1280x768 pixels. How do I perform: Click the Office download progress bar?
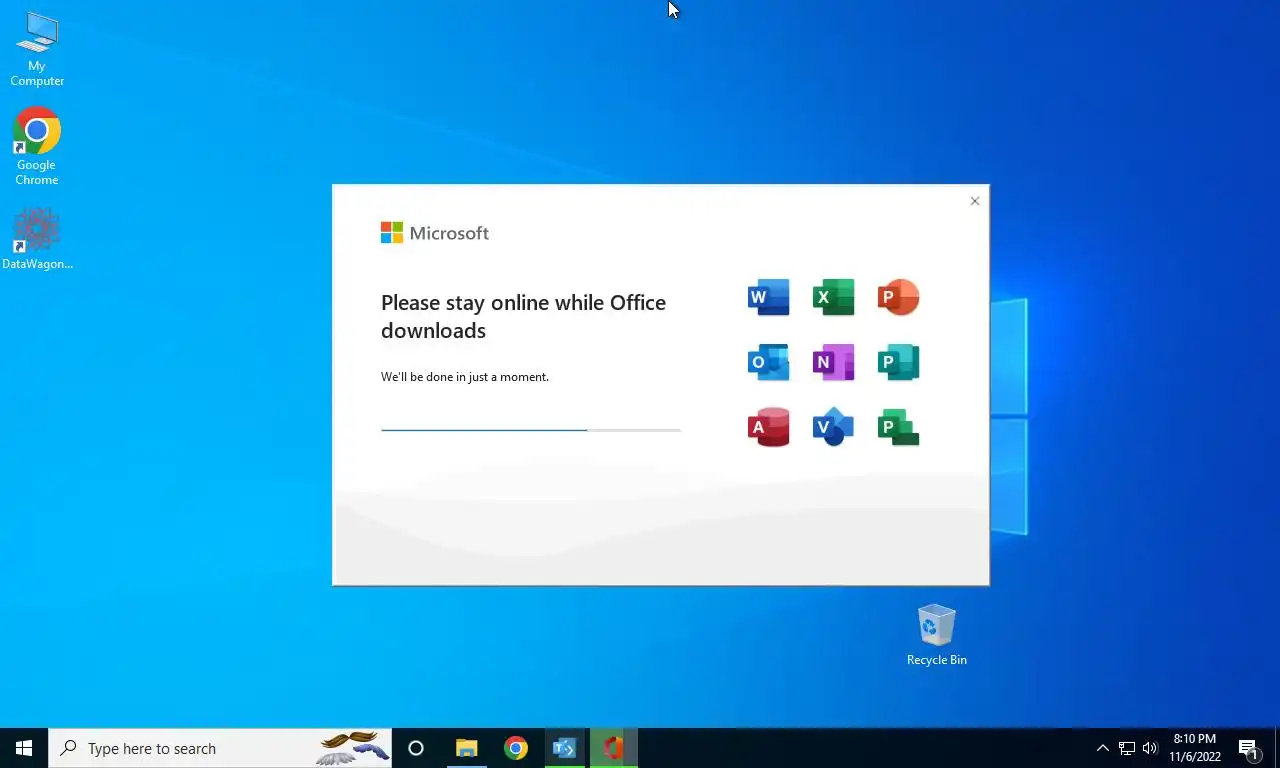point(531,430)
